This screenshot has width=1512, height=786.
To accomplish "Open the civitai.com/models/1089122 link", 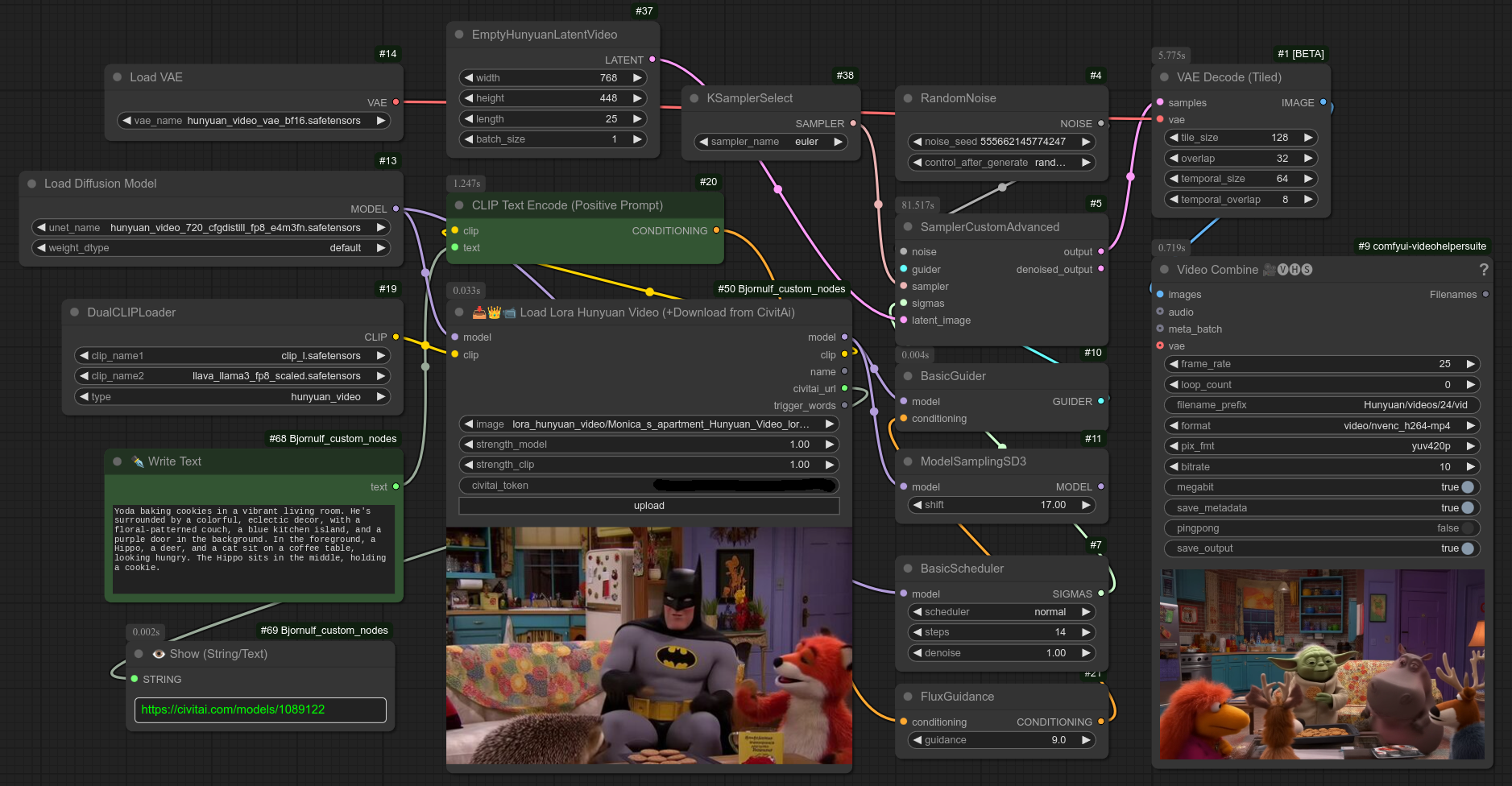I will [x=233, y=709].
